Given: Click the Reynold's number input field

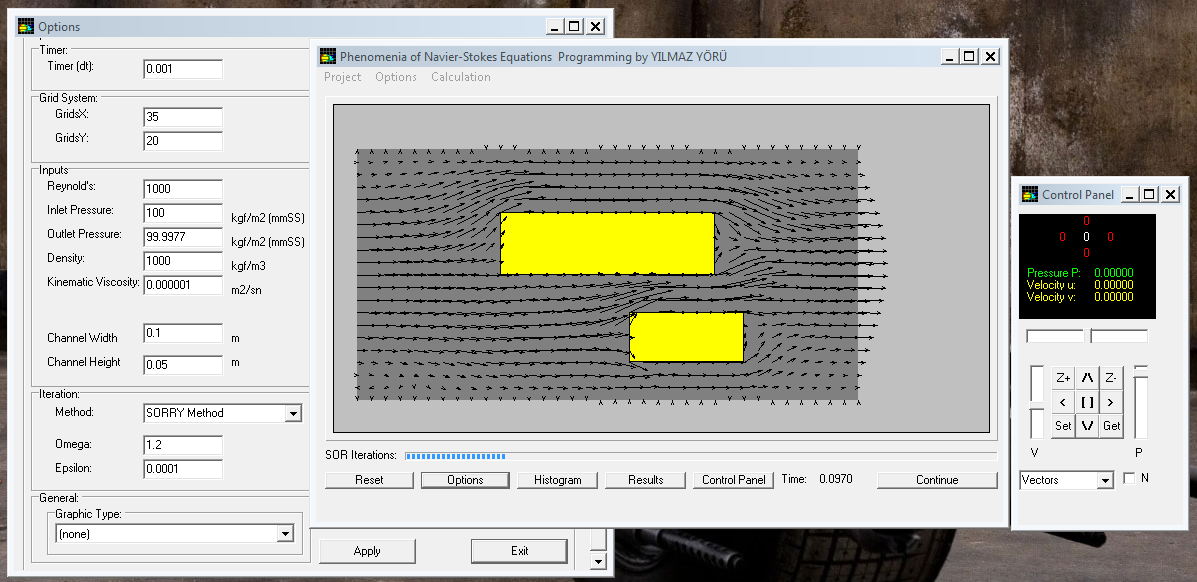Looking at the screenshot, I should pyautogui.click(x=183, y=189).
